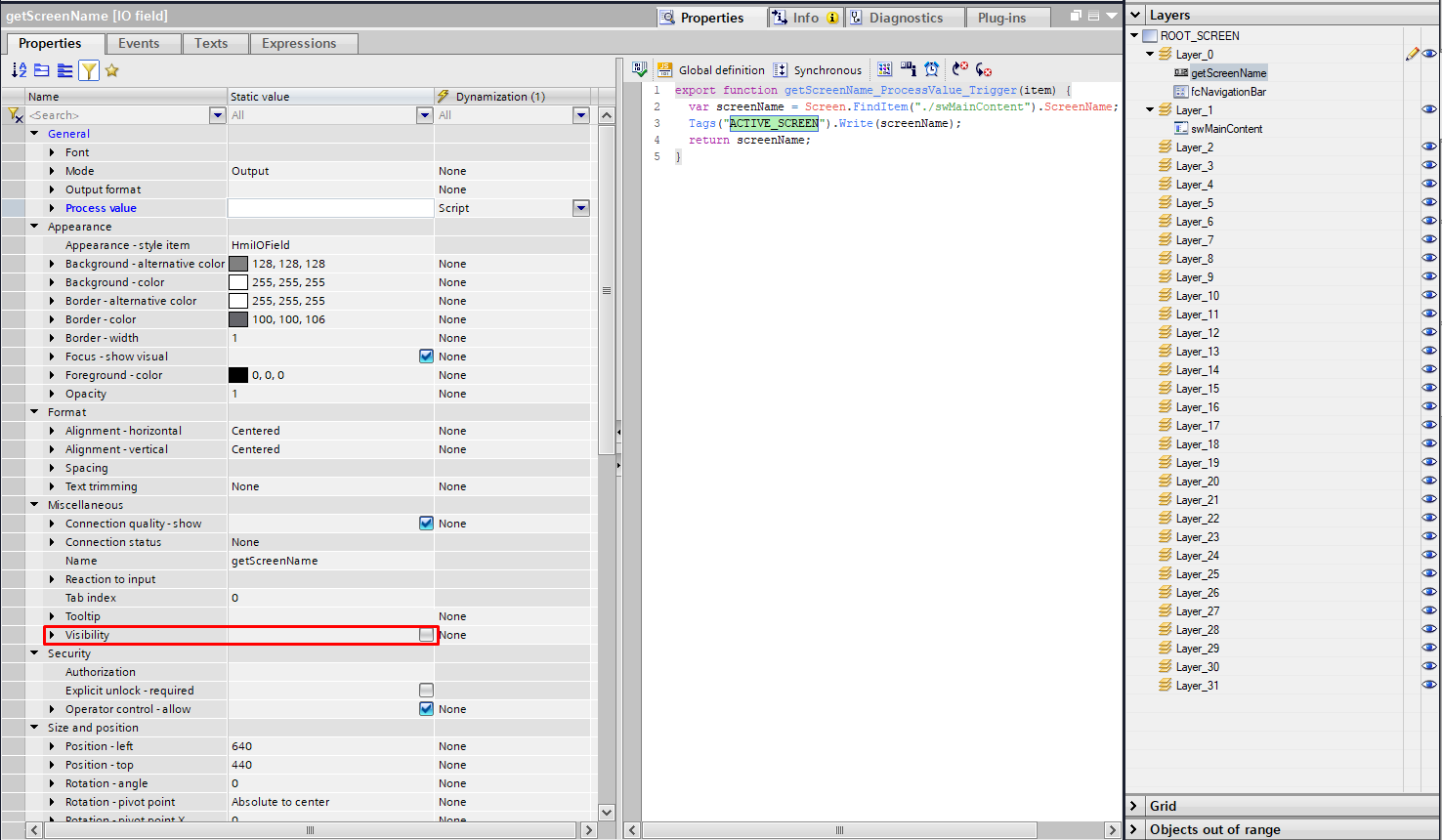Uncheck Focus - show visual checkbox
1442x840 pixels.
426,357
